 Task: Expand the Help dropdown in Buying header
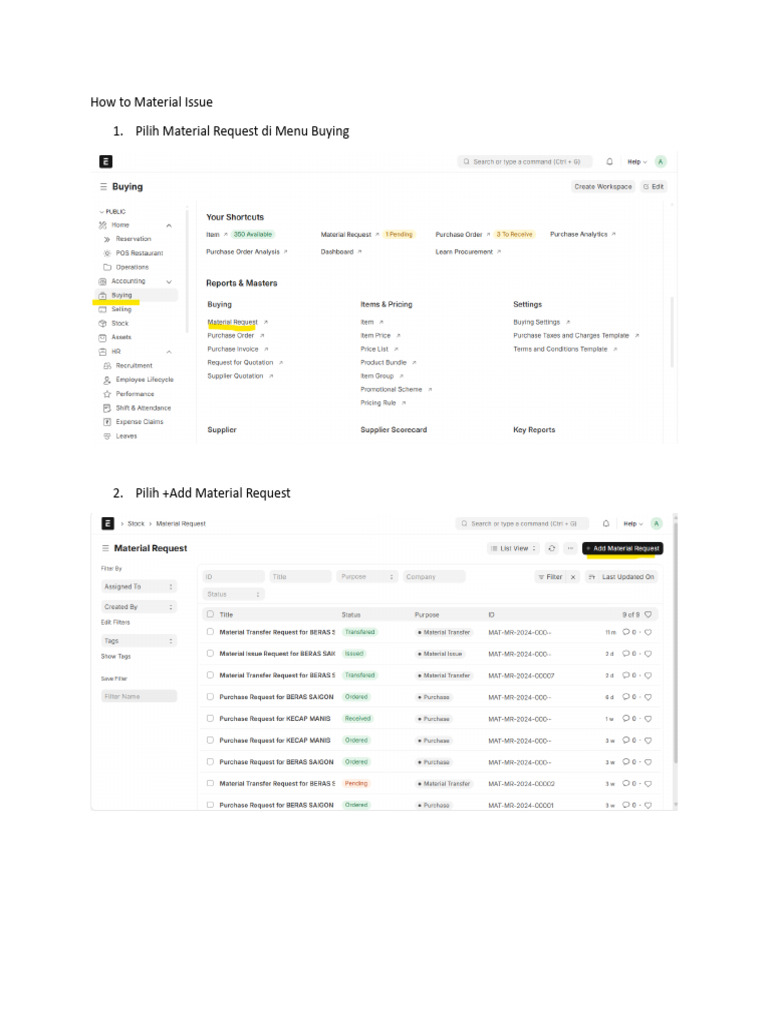coord(637,162)
